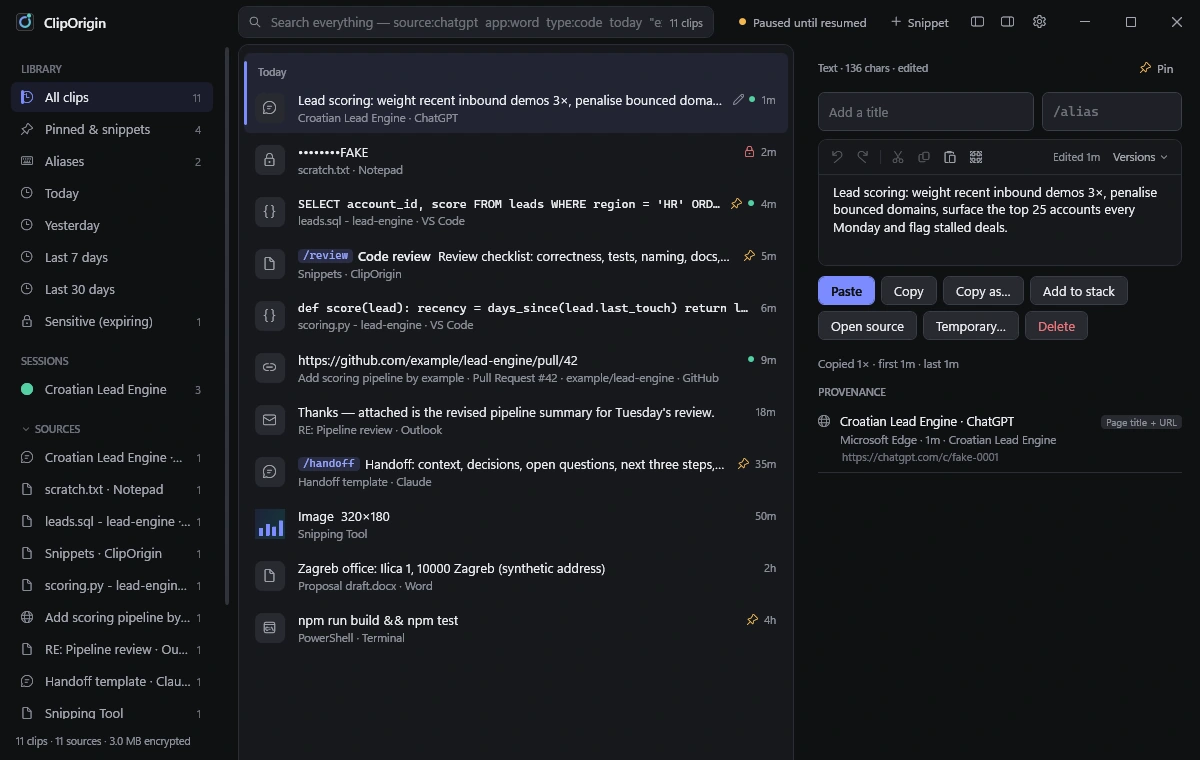The width and height of the screenshot is (1200, 760).
Task: Click the sidebar vertical scrollbar
Action: tap(227, 325)
